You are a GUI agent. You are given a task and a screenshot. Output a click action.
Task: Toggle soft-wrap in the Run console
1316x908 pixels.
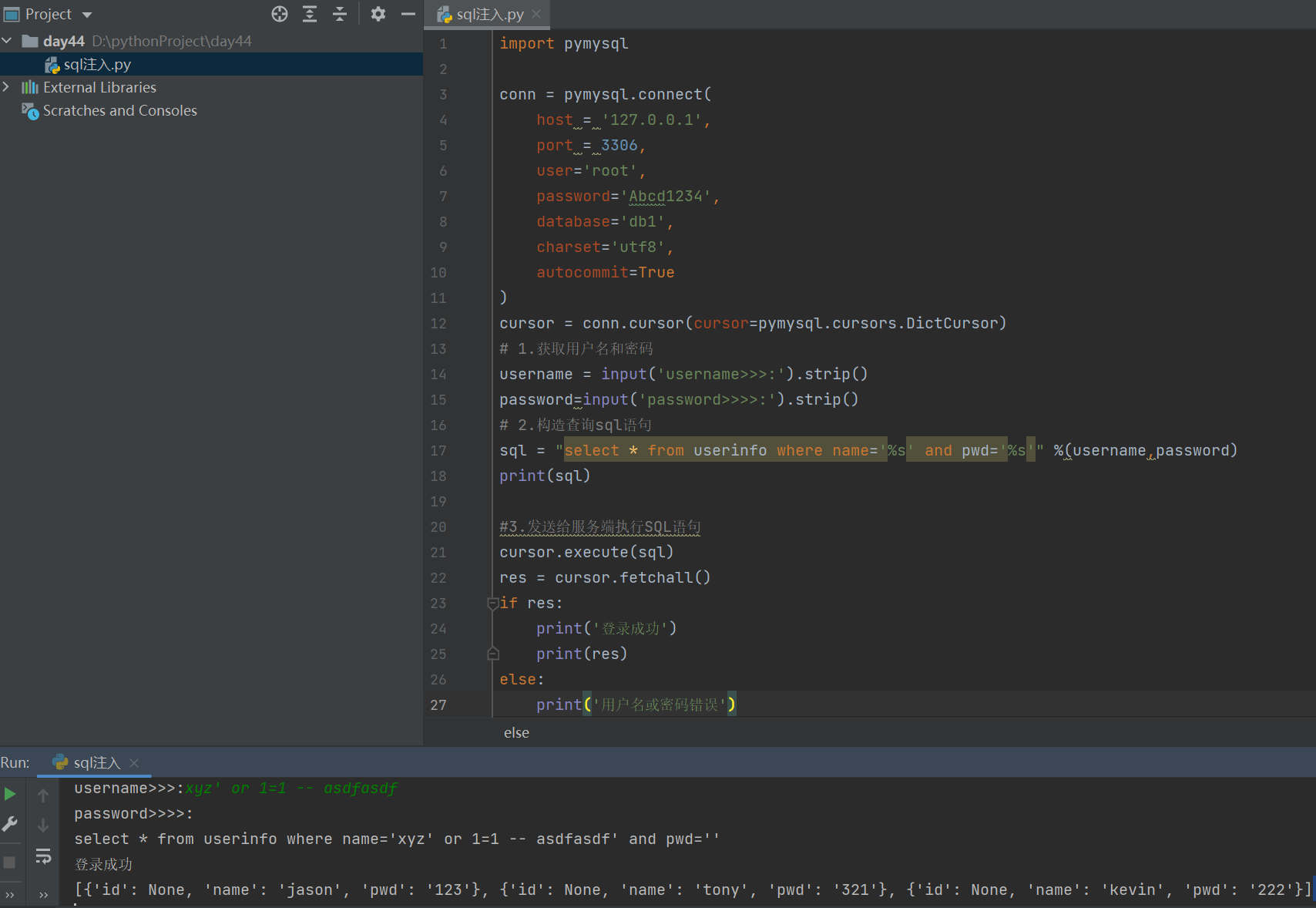tap(43, 856)
